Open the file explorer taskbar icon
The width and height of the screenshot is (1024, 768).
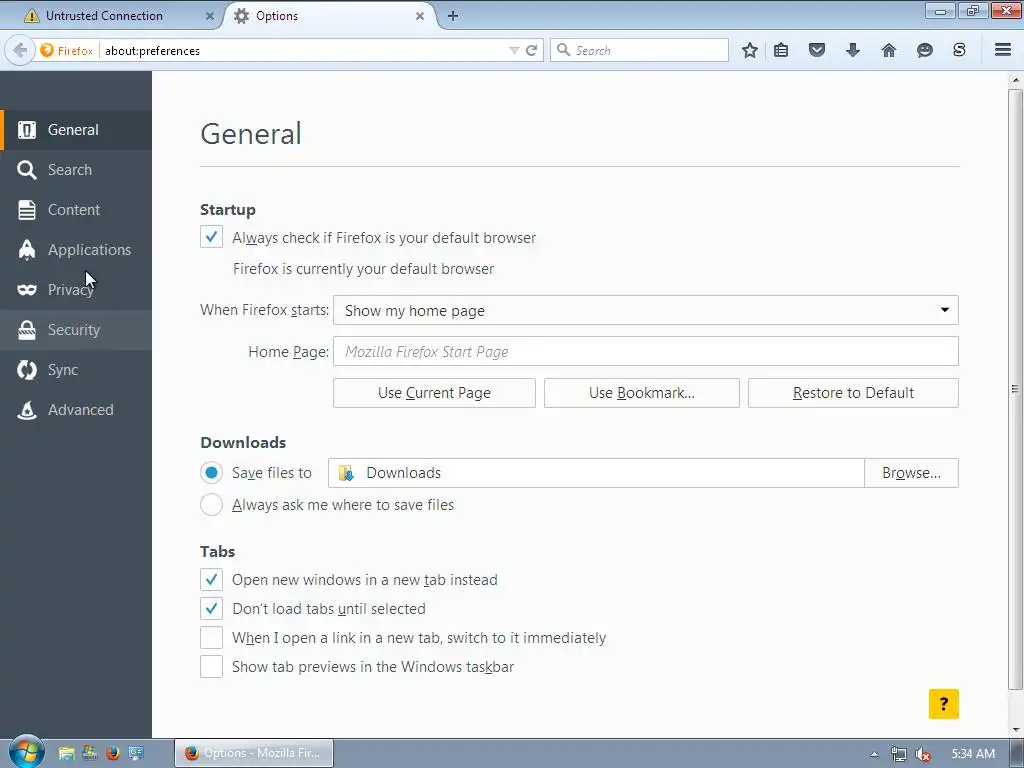67,753
